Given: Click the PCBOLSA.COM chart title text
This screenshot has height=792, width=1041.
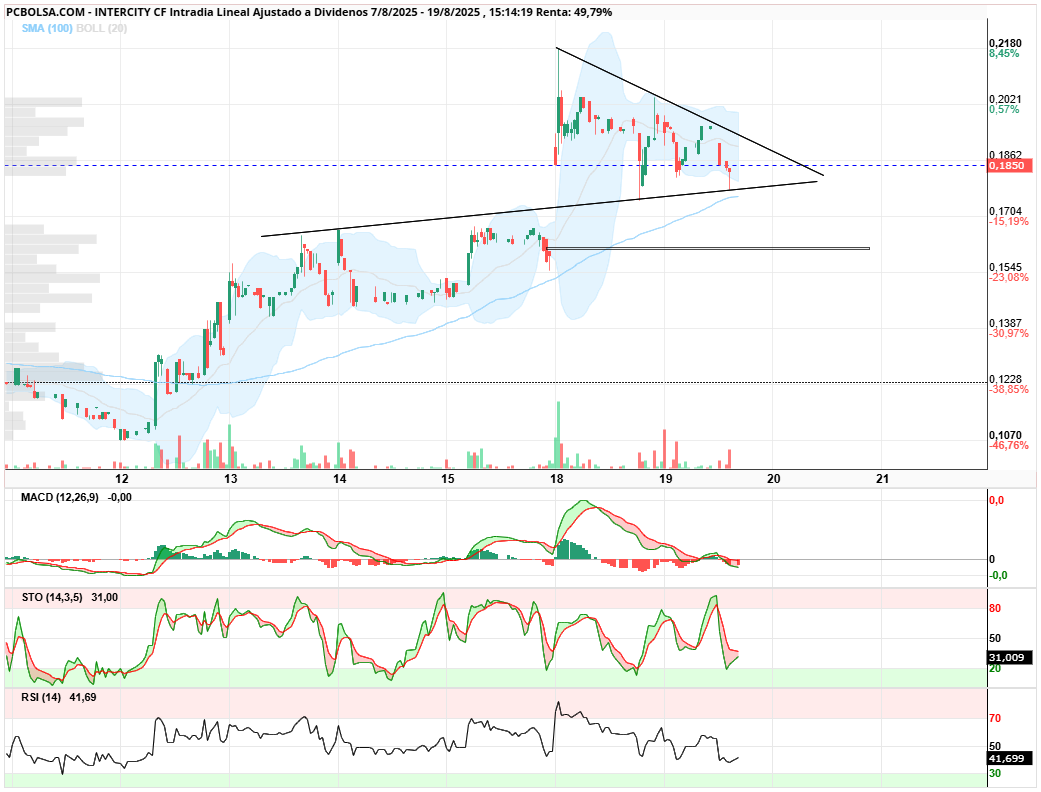Looking at the screenshot, I should [46, 12].
